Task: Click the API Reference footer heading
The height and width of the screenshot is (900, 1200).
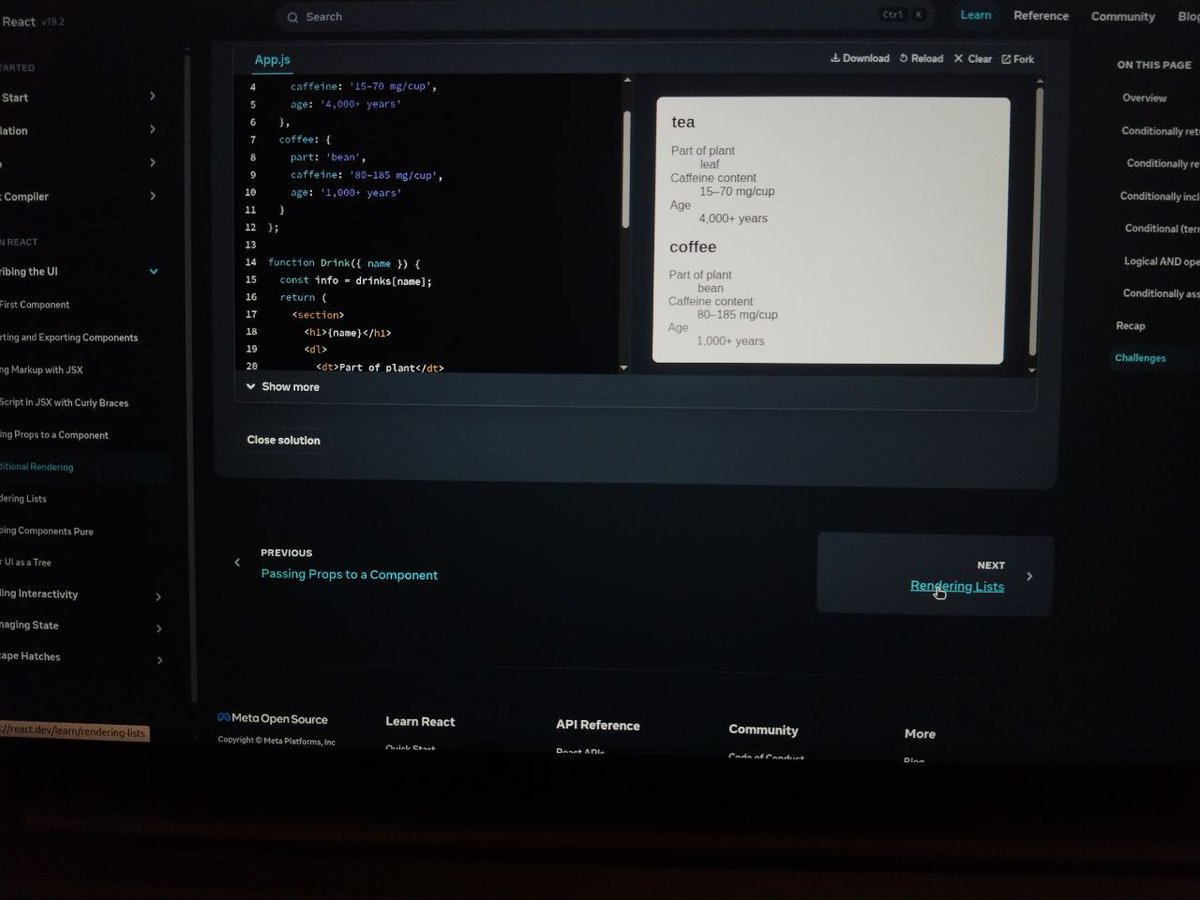Action: click(598, 726)
